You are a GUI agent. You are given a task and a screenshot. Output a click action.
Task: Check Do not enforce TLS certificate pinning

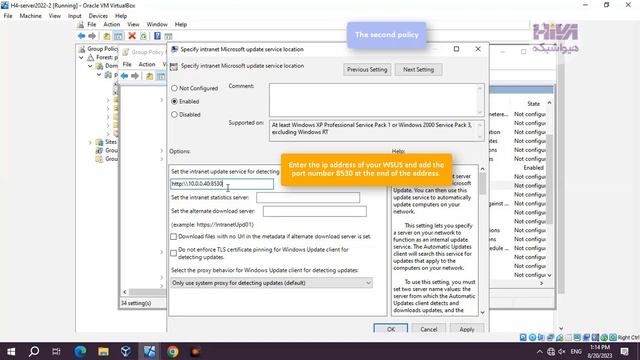pos(173,253)
